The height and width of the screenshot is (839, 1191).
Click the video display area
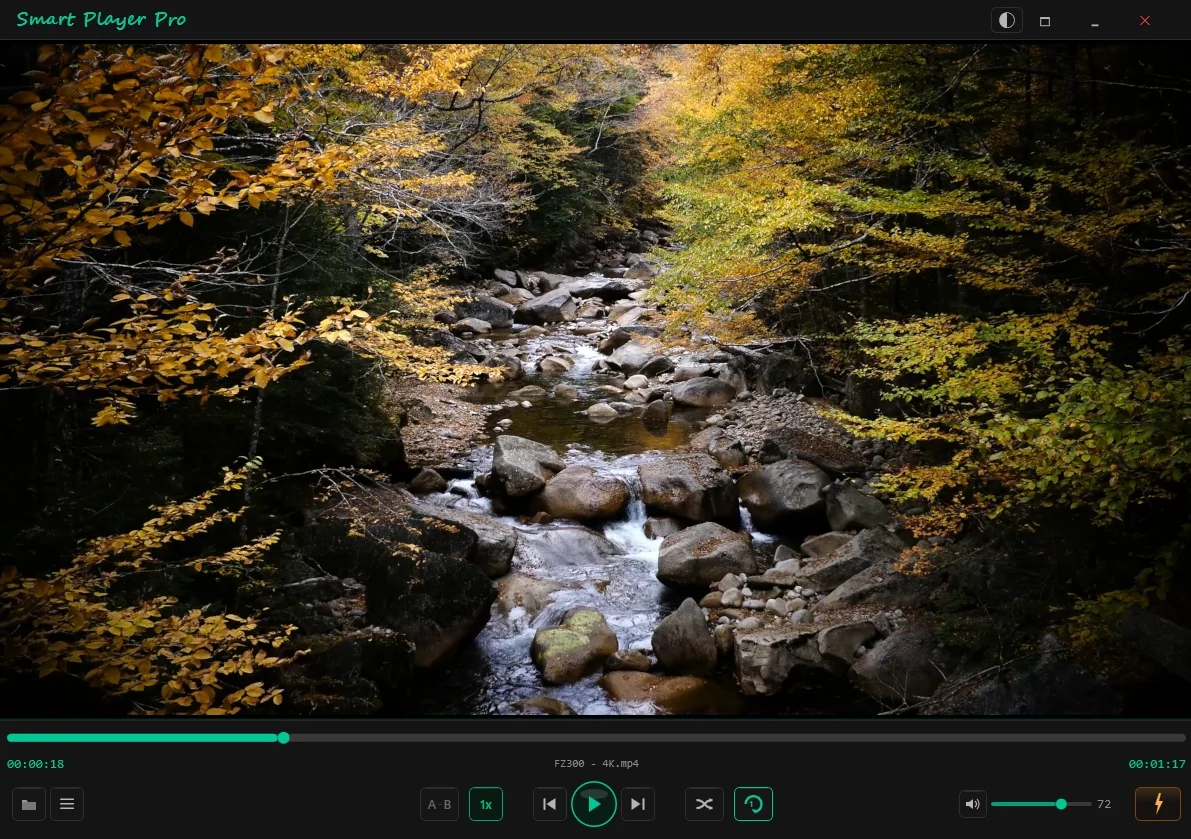[596, 379]
